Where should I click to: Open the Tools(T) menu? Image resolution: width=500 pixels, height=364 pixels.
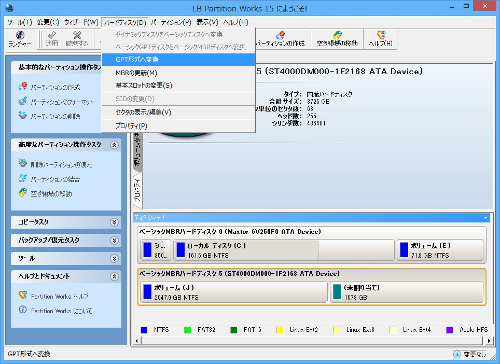(20, 22)
